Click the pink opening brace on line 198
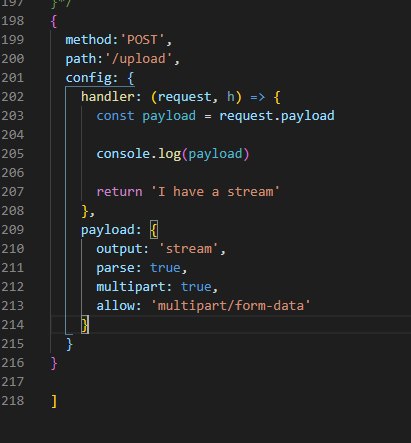This screenshot has width=411, height=443. (54, 21)
